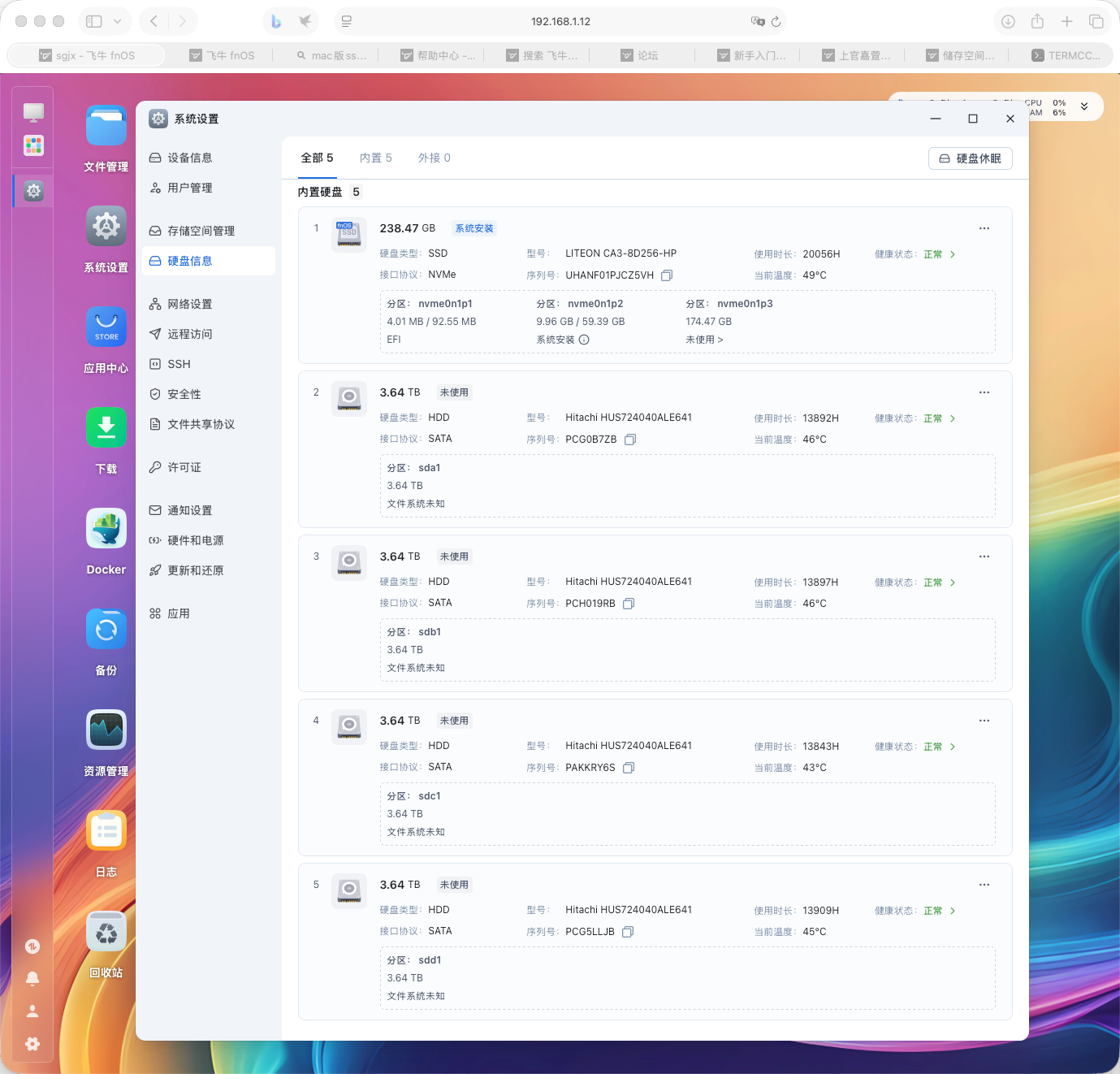Viewport: 1120px width, 1074px height.
Task: Expand health status details for disk 5
Action: click(952, 911)
